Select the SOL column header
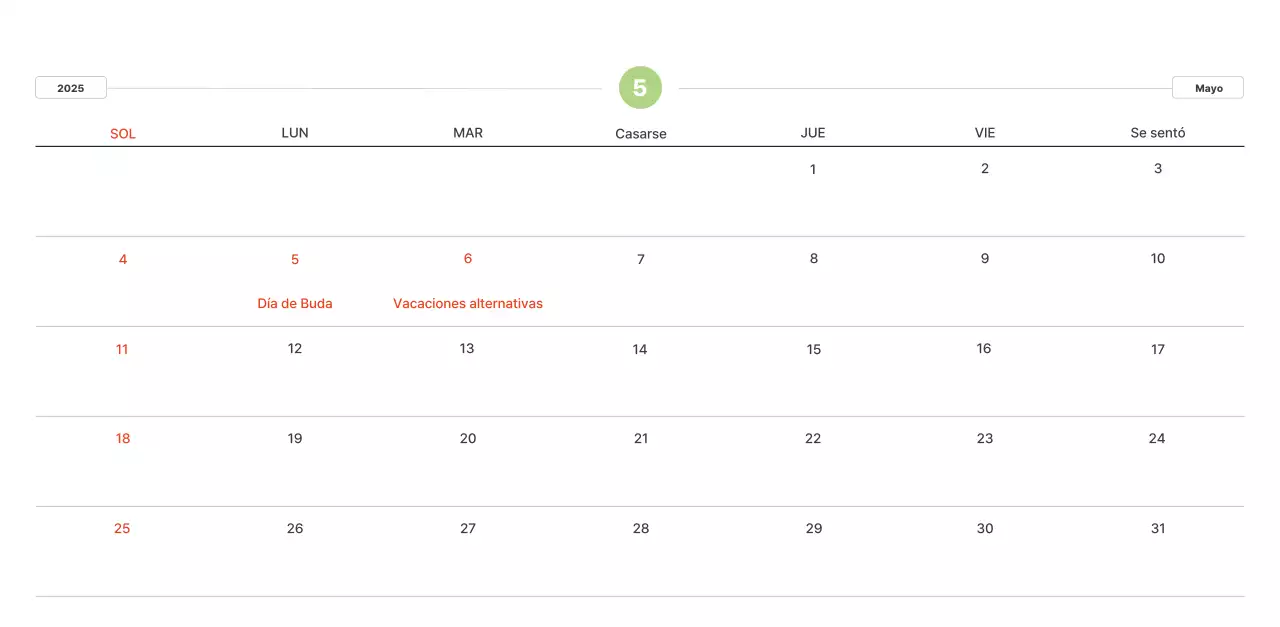Screen dimensions: 1280x627 click(123, 133)
